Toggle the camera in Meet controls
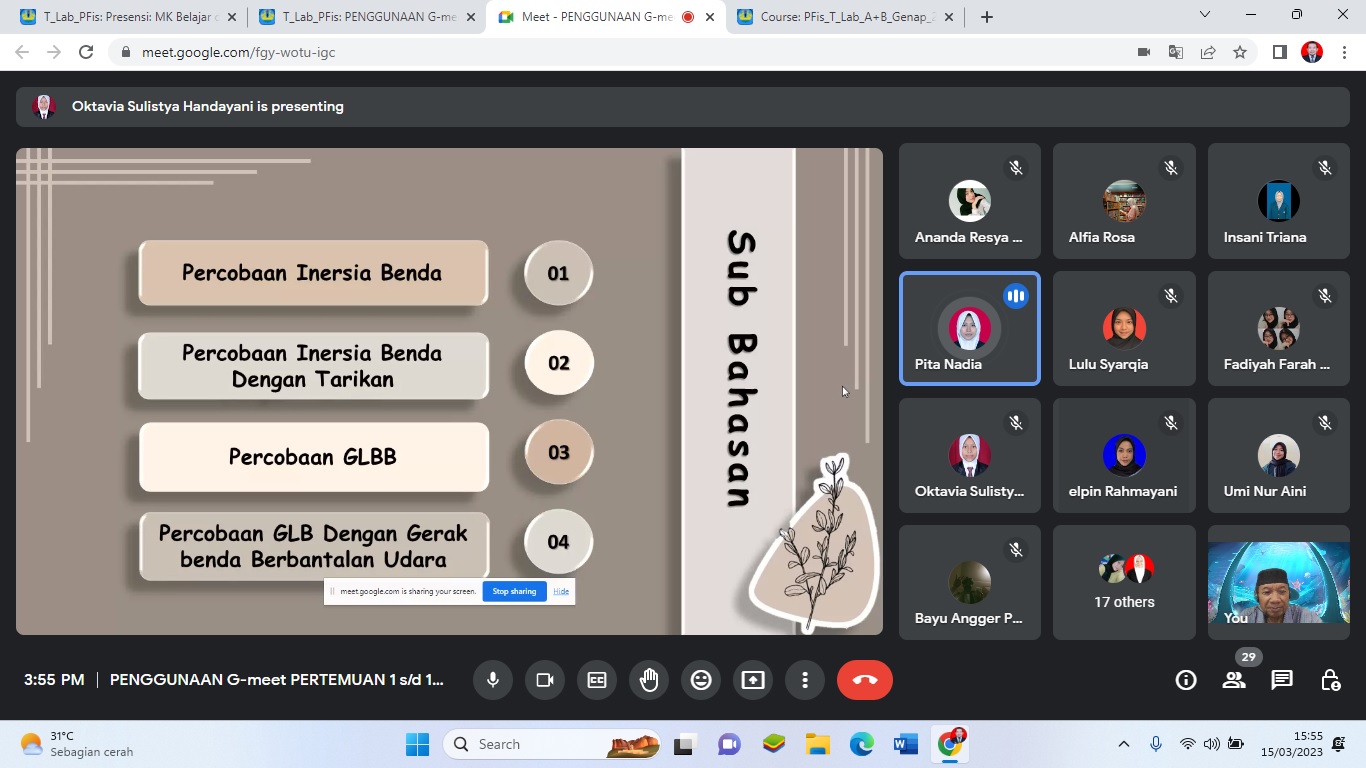Image resolution: width=1366 pixels, height=768 pixels. 545,680
